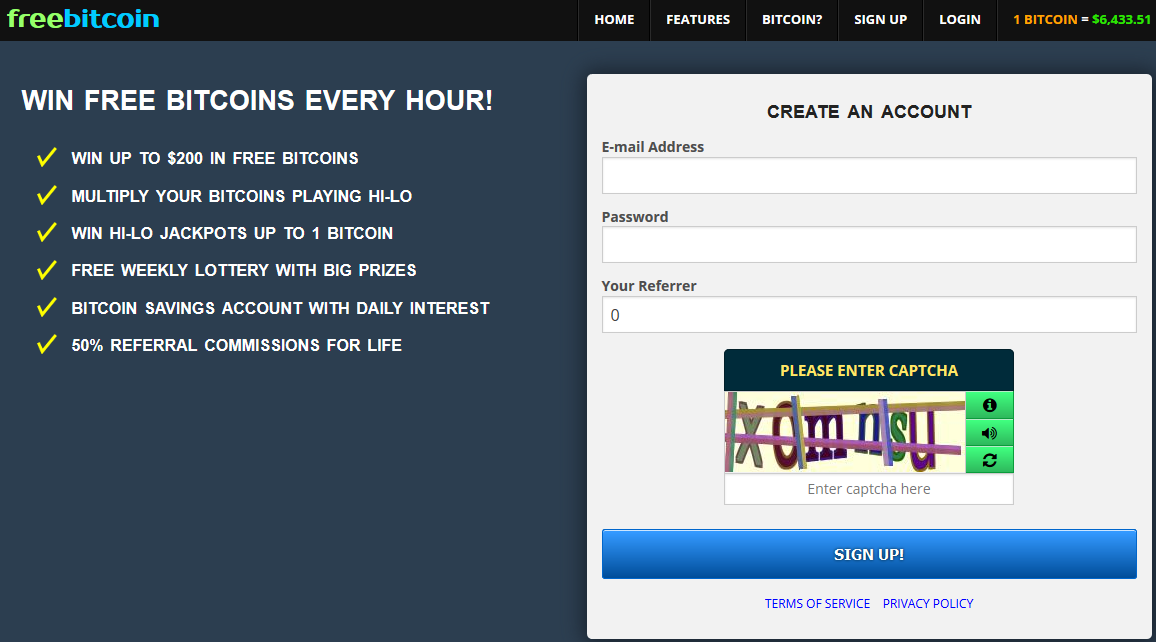Click MULTIPLY YOUR BITCOINS PLAYING HI-LO text

242,196
